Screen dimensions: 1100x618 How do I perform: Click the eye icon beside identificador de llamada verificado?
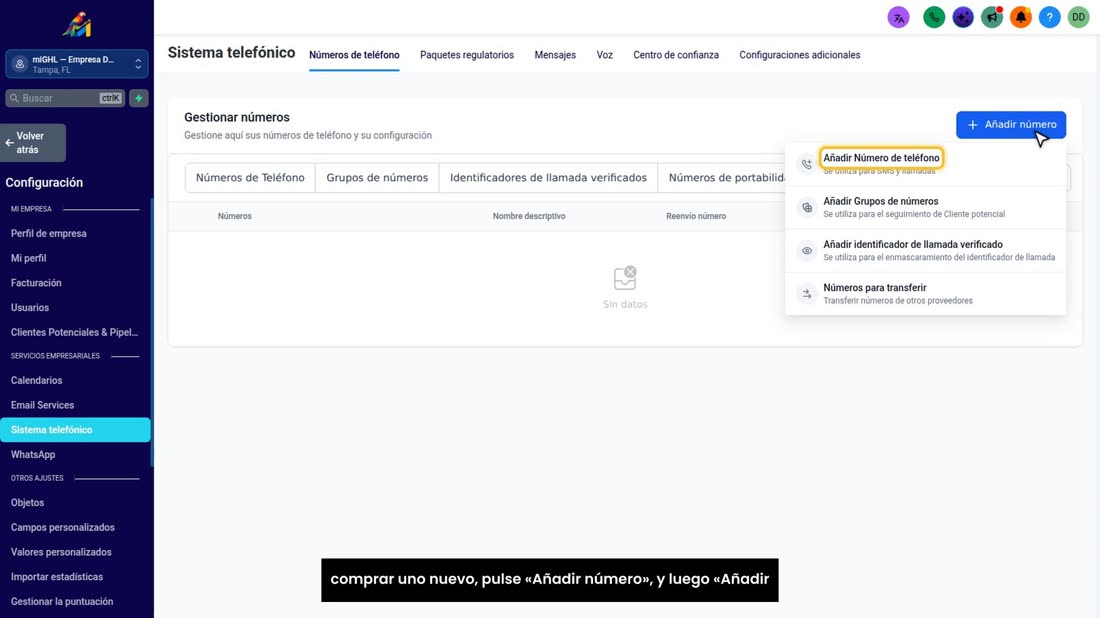807,250
